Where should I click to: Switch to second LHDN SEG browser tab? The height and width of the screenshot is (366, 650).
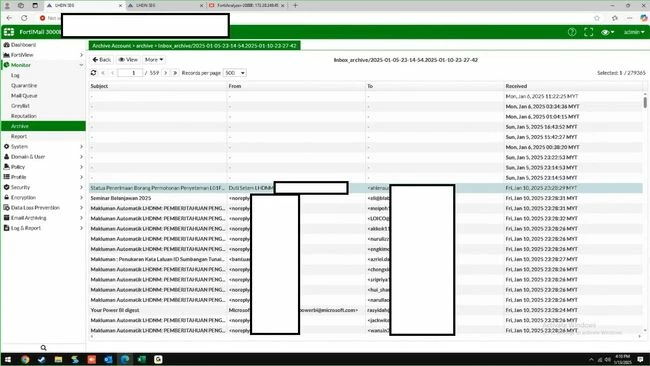(165, 5)
